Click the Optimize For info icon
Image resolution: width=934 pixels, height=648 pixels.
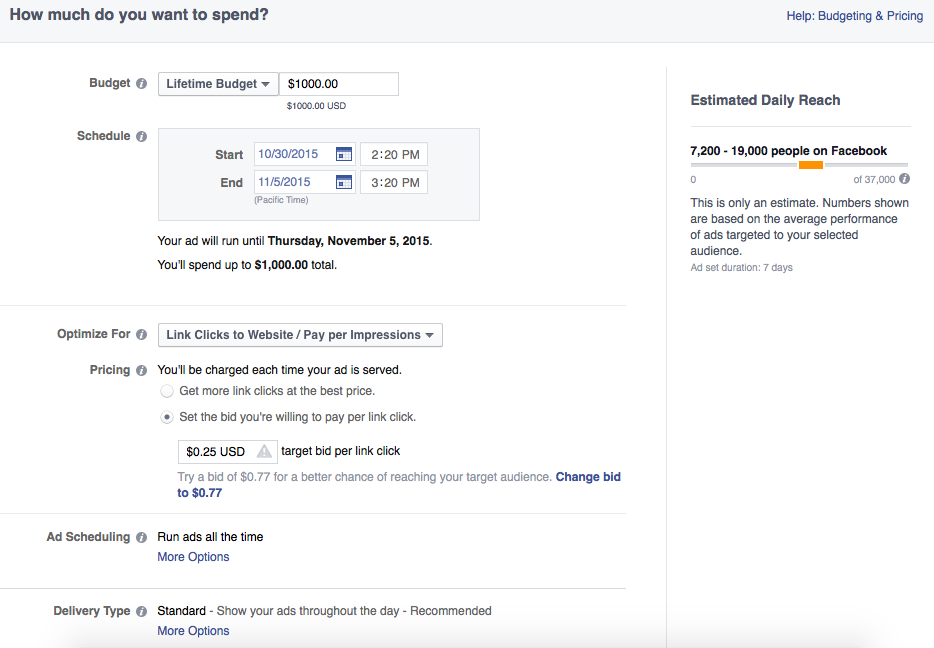(141, 334)
